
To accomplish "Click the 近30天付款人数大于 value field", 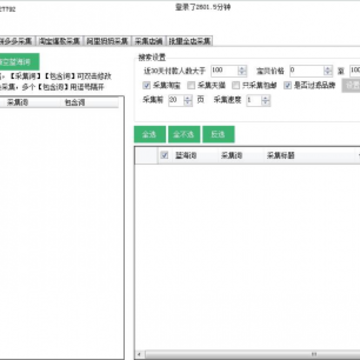I will point(224,71).
